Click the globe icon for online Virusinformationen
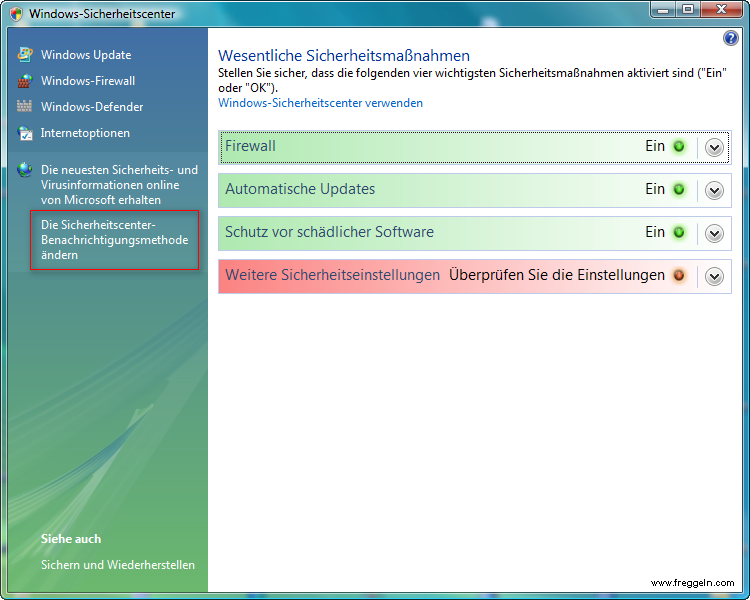This screenshot has height=600, width=750. coord(24,170)
